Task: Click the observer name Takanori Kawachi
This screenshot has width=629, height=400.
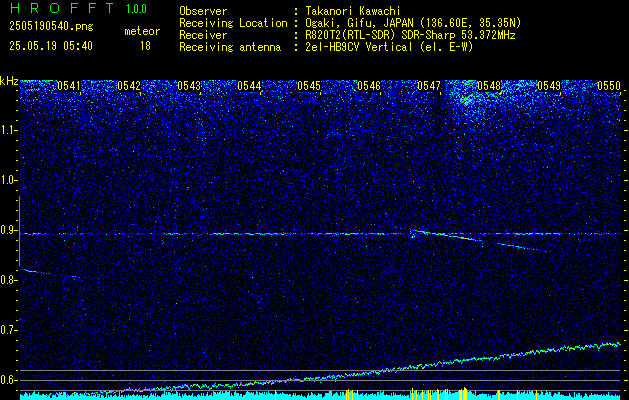Action: 353,11
